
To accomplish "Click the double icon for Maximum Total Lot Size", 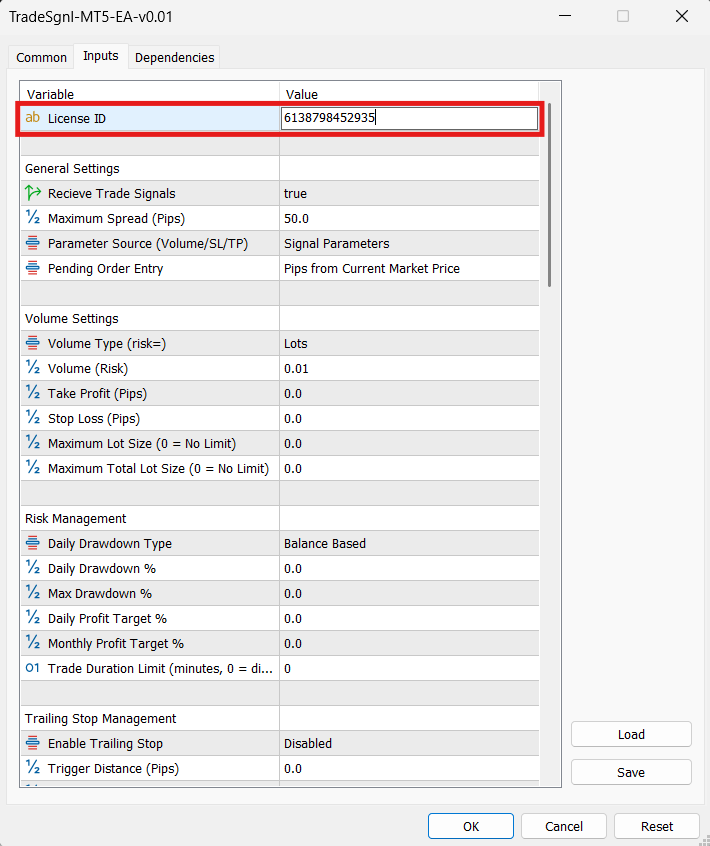I will [33, 467].
